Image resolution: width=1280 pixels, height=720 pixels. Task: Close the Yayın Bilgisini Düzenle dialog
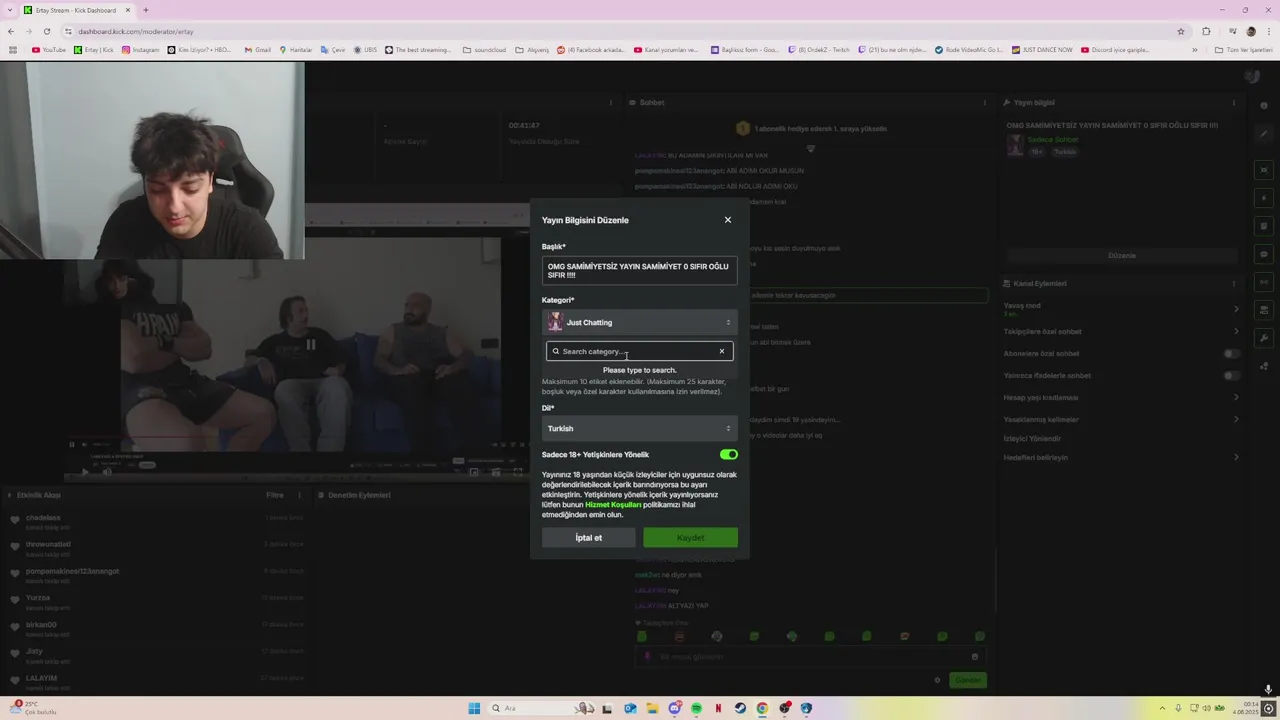[727, 220]
